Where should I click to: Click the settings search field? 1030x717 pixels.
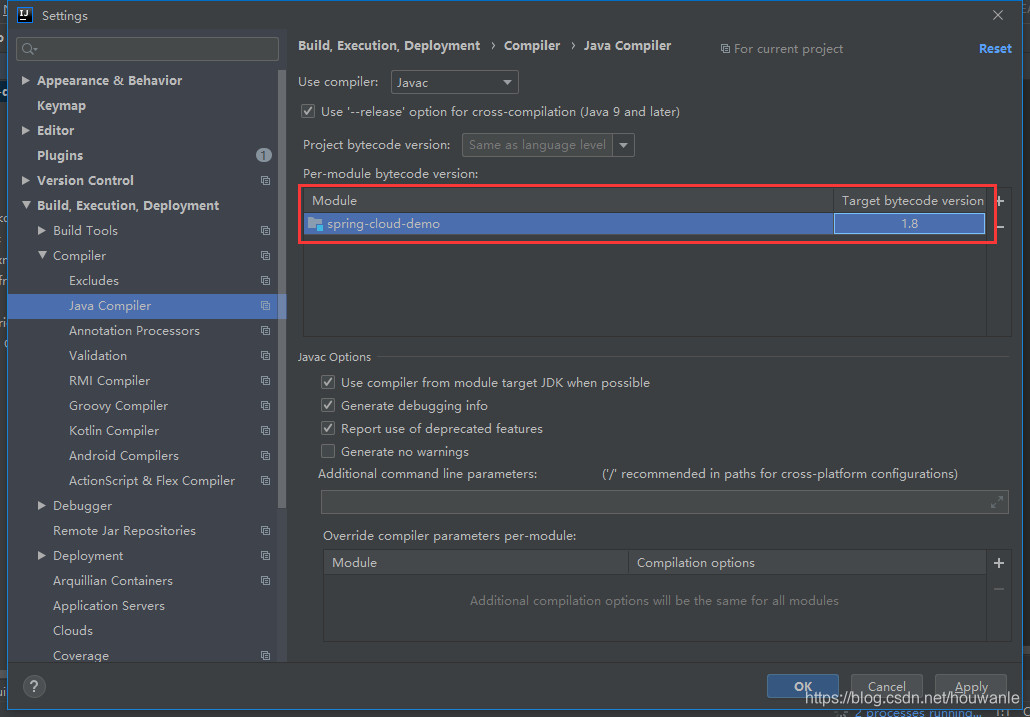(148, 49)
